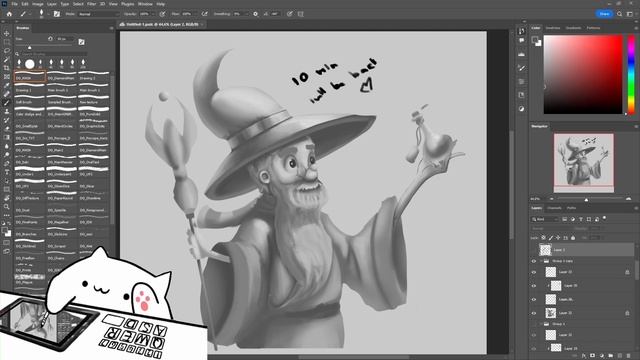Zoom out in the Navigator panel
The image size is (640, 360).
[552, 199]
